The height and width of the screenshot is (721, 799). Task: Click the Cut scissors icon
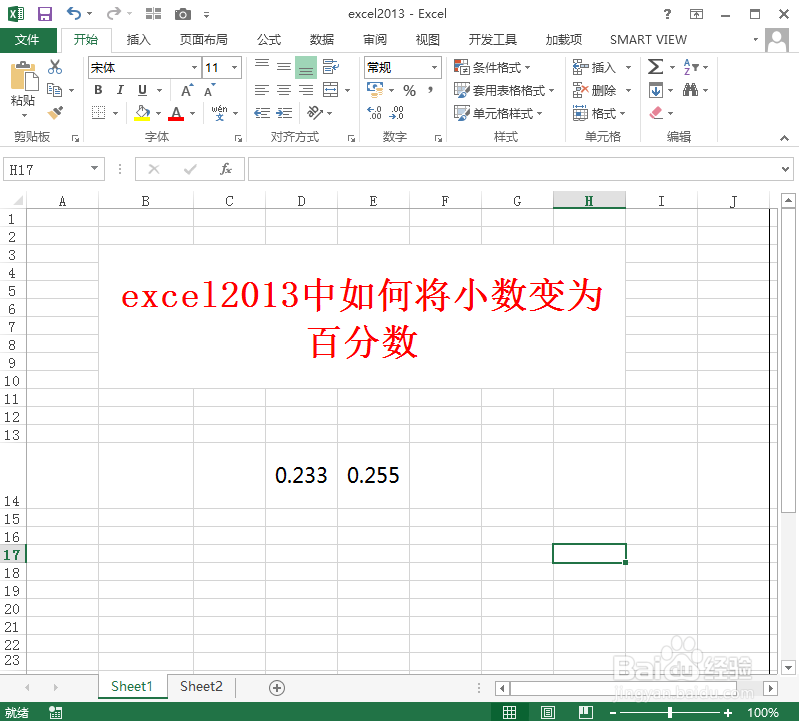click(x=55, y=67)
